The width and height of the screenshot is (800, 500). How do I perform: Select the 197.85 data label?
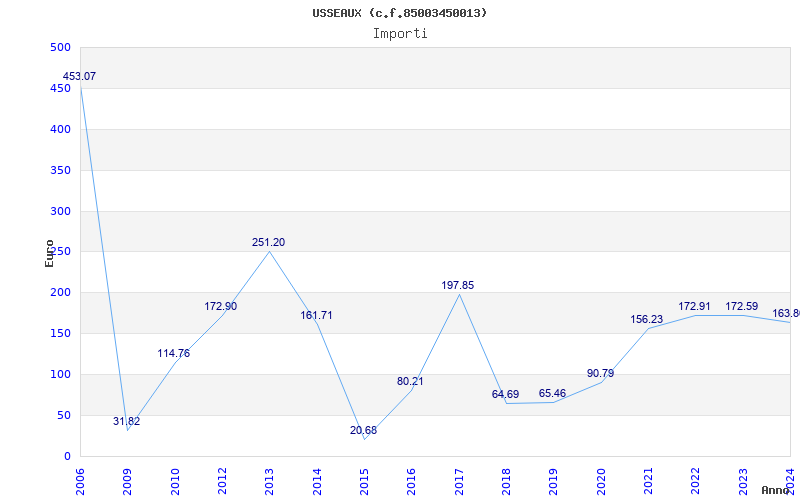(458, 286)
